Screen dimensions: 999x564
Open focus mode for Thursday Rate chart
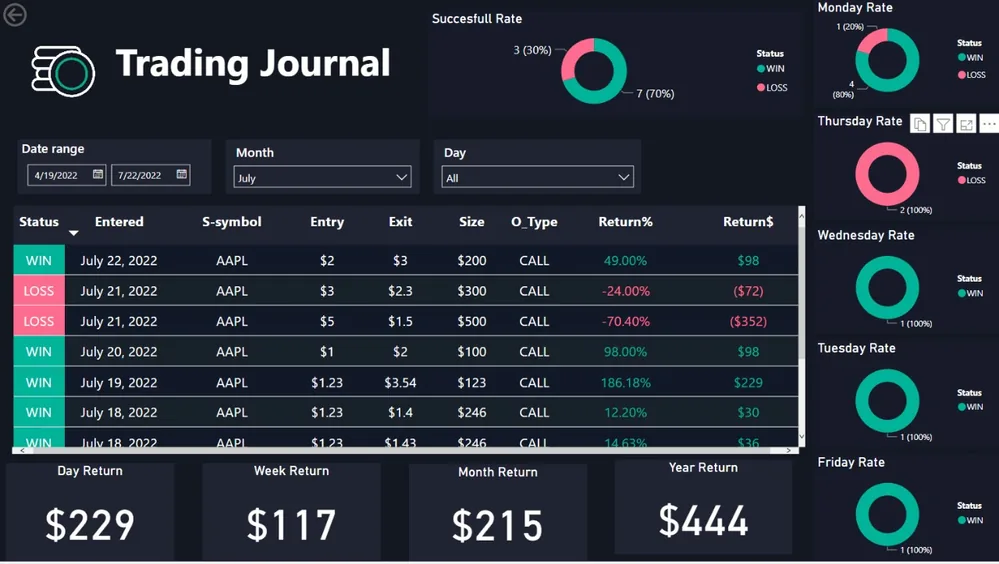click(x=967, y=124)
